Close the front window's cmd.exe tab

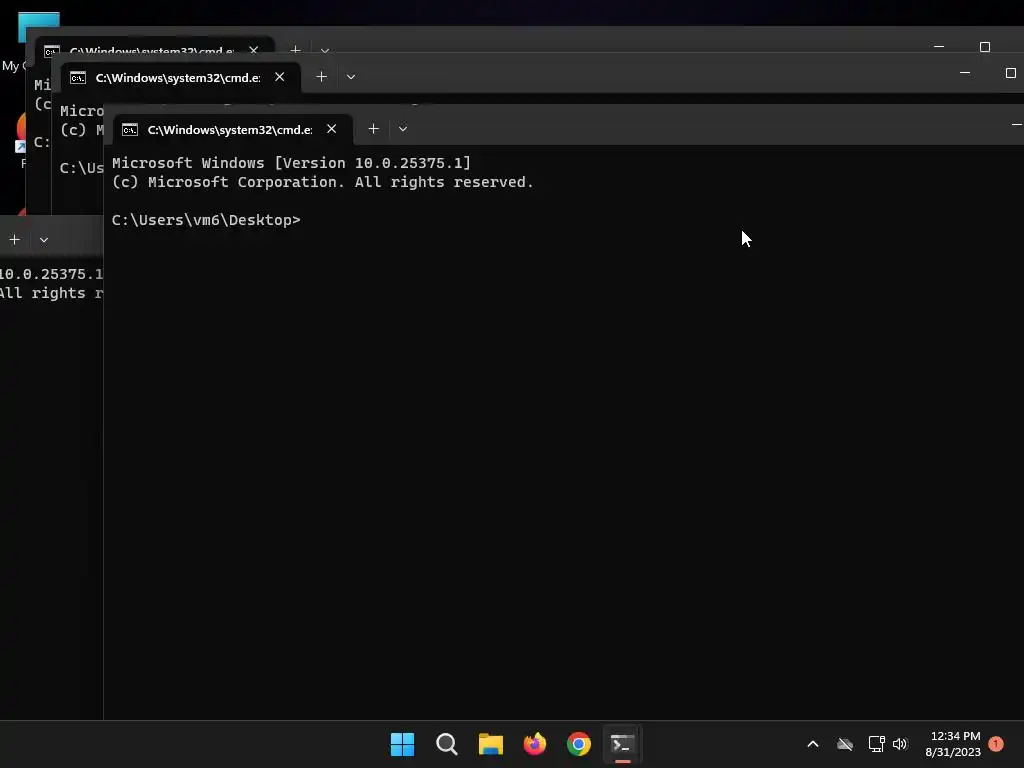332,129
